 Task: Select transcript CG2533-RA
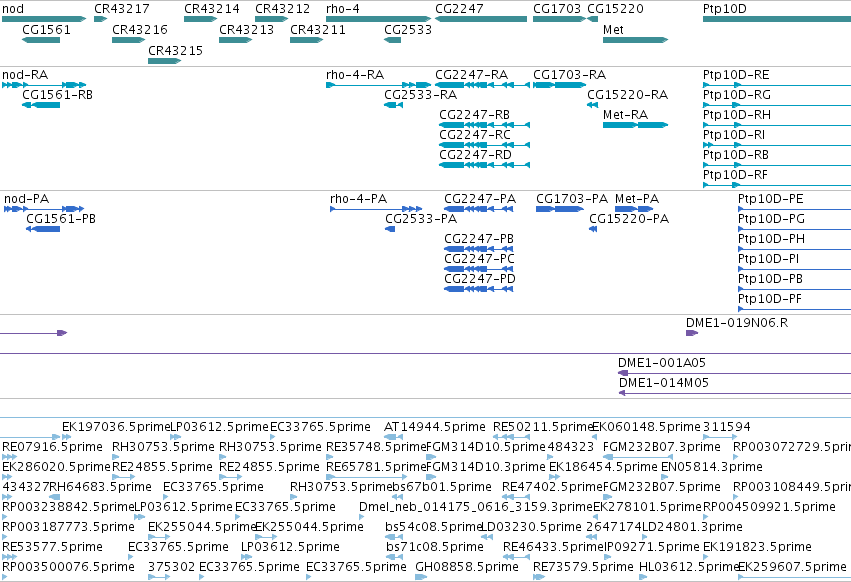pos(393,105)
